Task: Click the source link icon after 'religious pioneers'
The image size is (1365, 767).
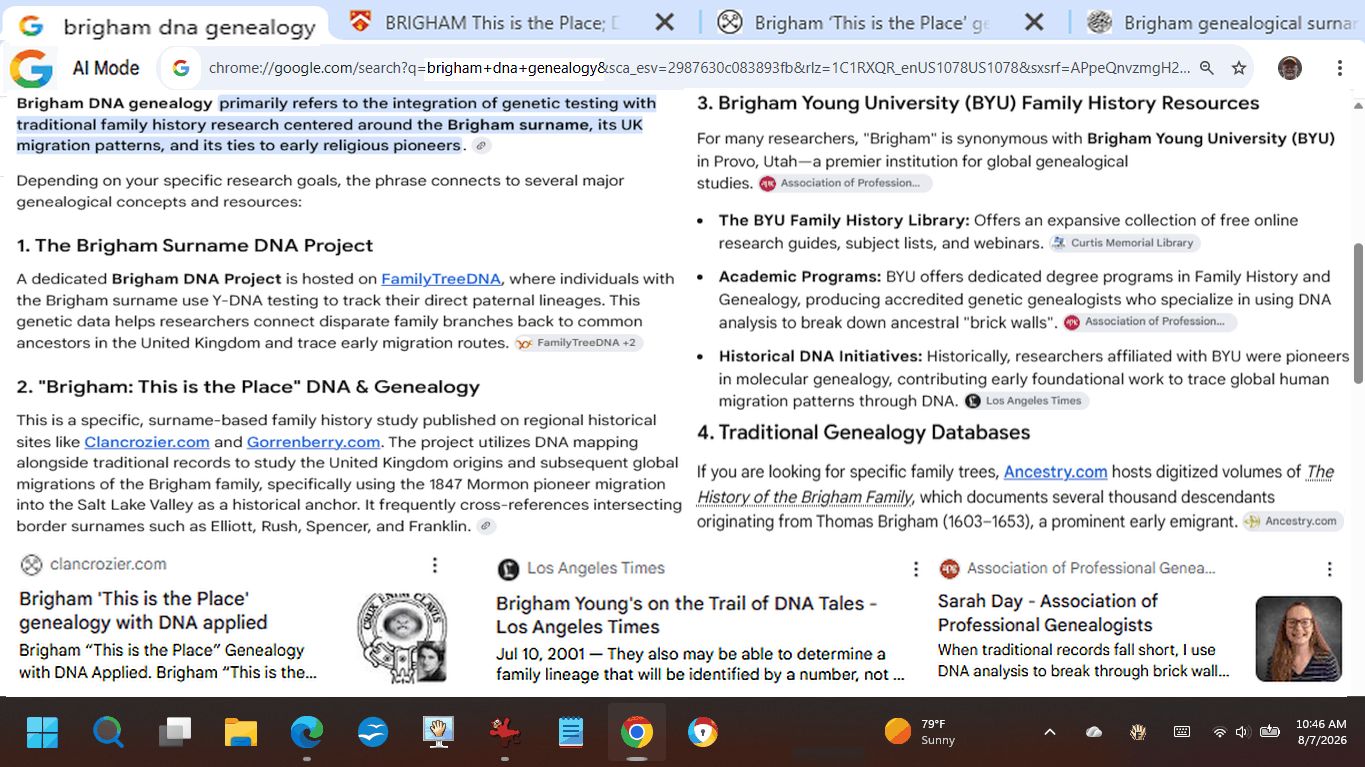Action: pyautogui.click(x=481, y=146)
